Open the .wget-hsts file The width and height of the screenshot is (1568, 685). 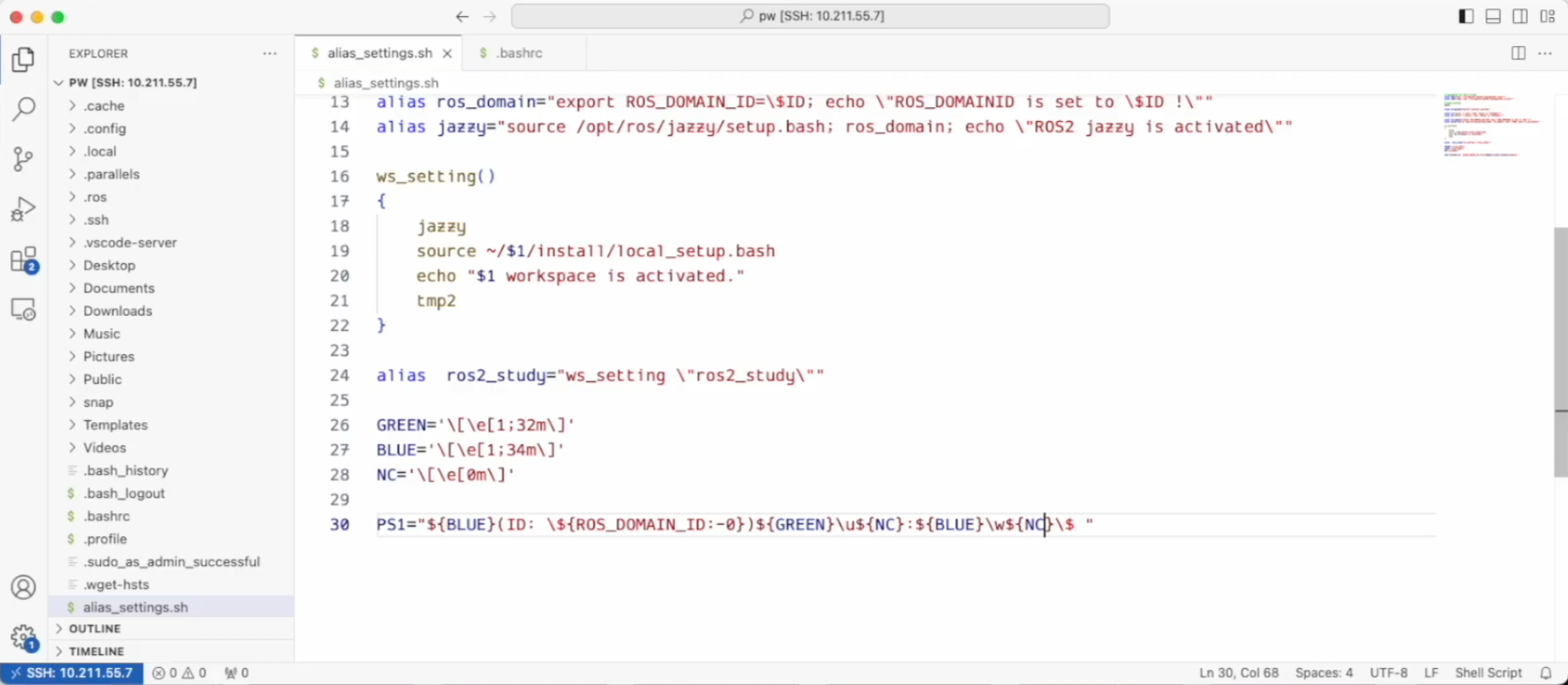pyautogui.click(x=171, y=585)
